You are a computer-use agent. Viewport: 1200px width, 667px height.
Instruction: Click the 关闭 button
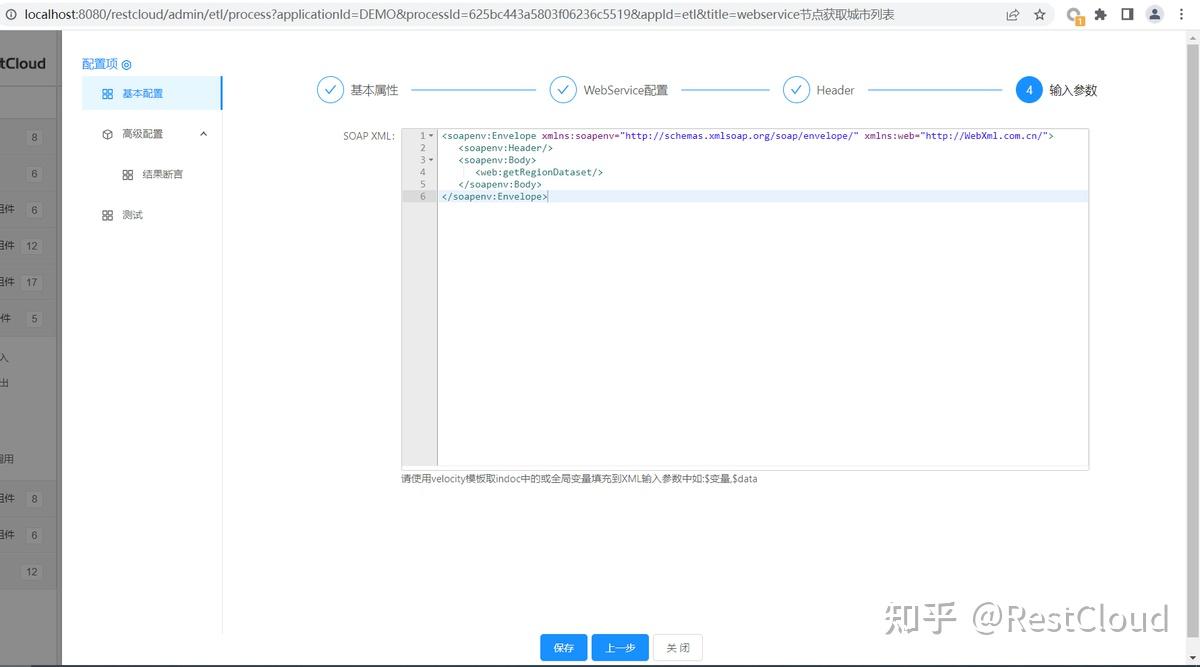tap(678, 647)
